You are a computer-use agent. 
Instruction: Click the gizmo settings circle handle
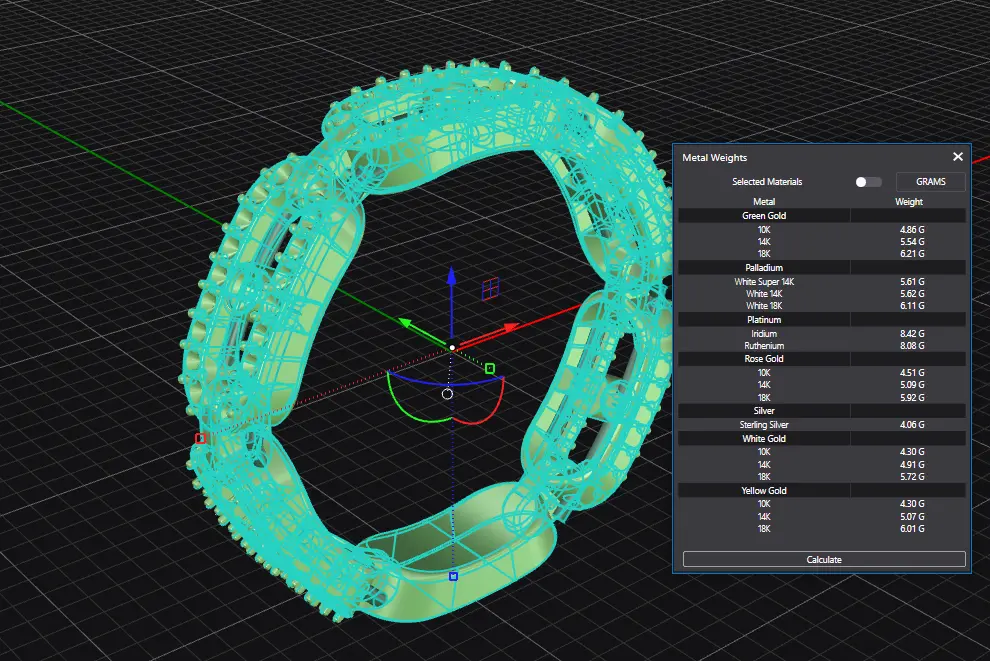(x=447, y=394)
